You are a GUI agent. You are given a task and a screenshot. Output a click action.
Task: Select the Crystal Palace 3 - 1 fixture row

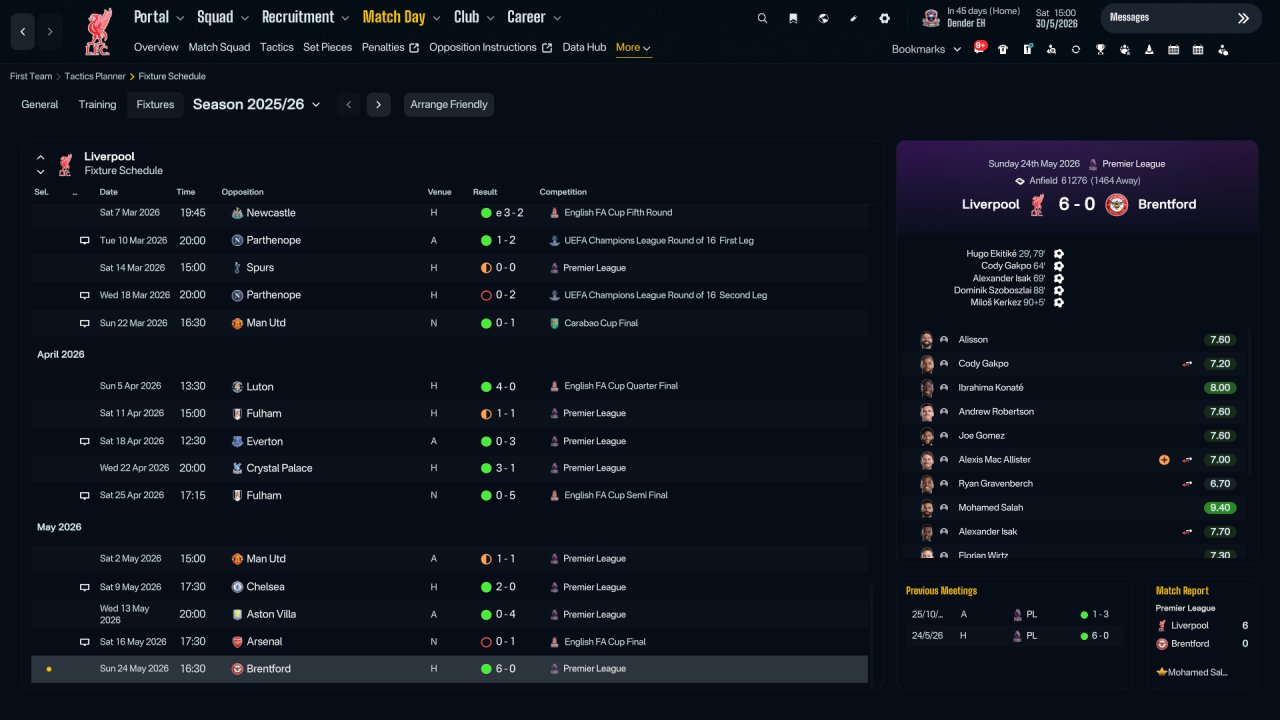pos(450,468)
